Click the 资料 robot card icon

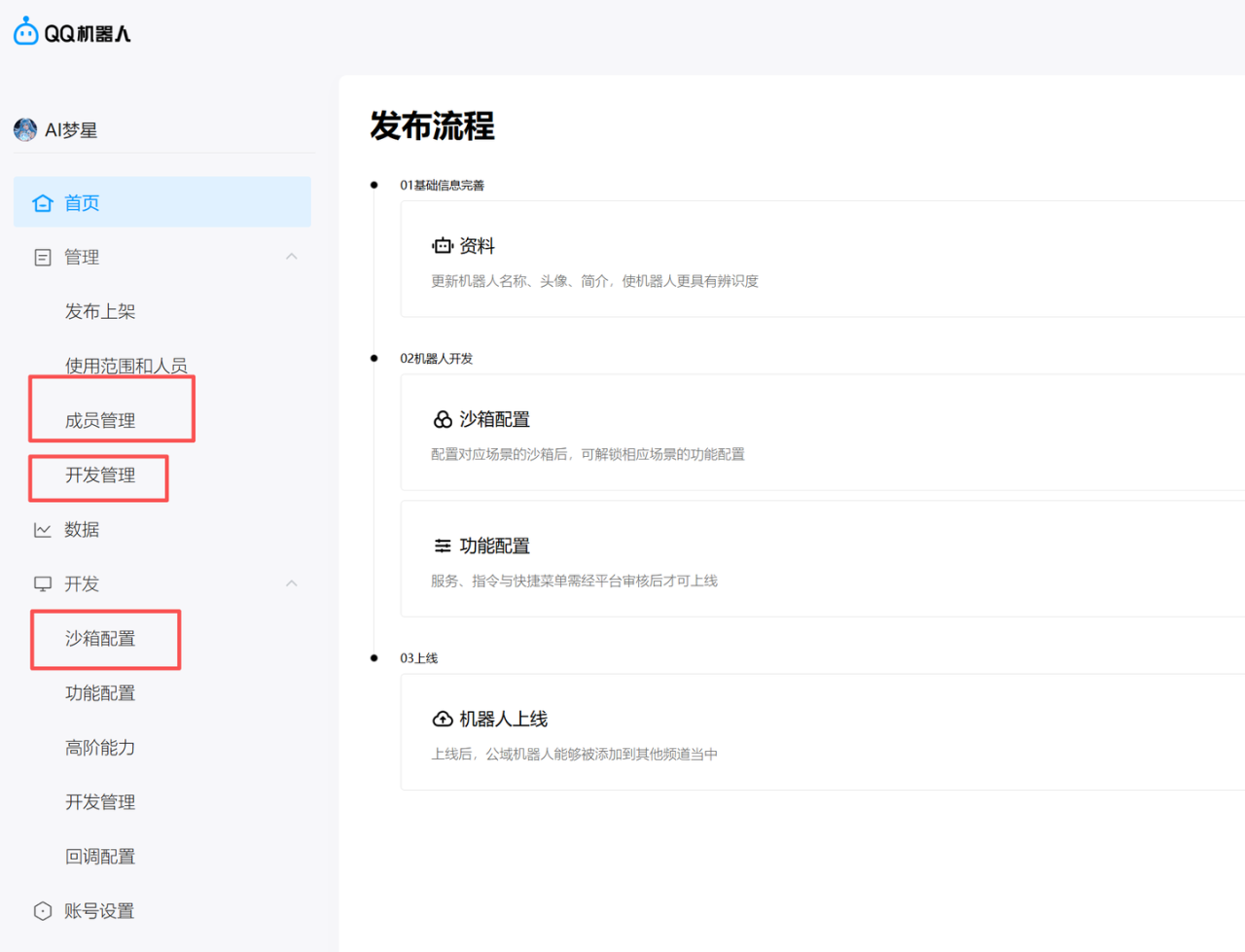443,246
